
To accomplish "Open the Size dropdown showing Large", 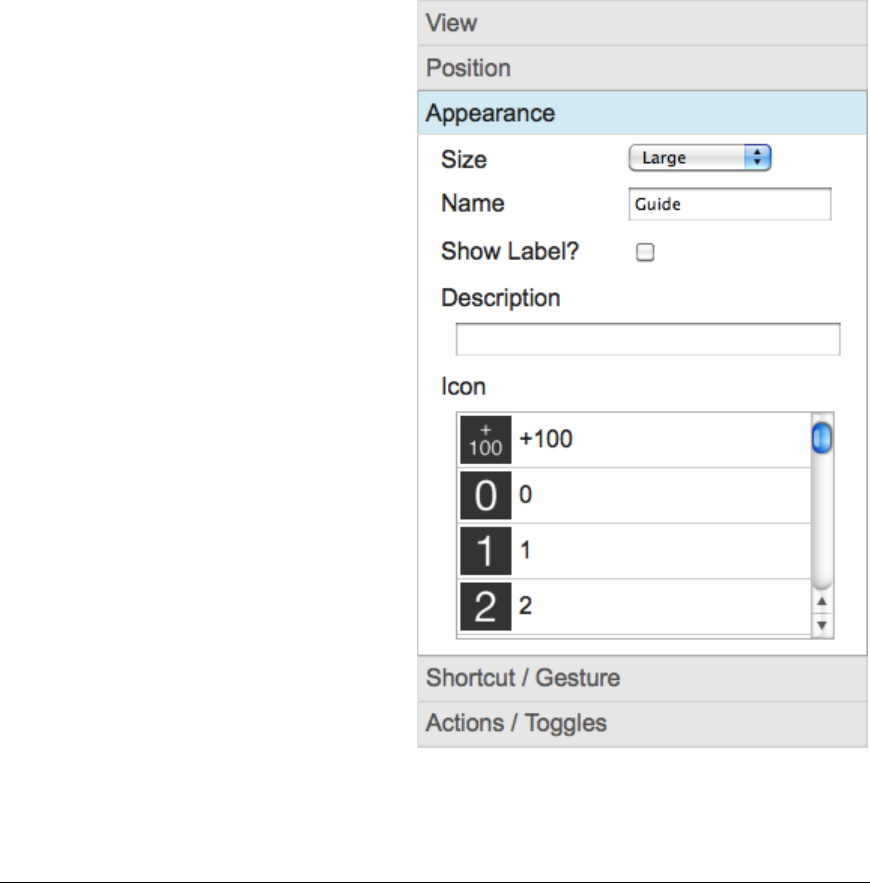I will coord(699,158).
